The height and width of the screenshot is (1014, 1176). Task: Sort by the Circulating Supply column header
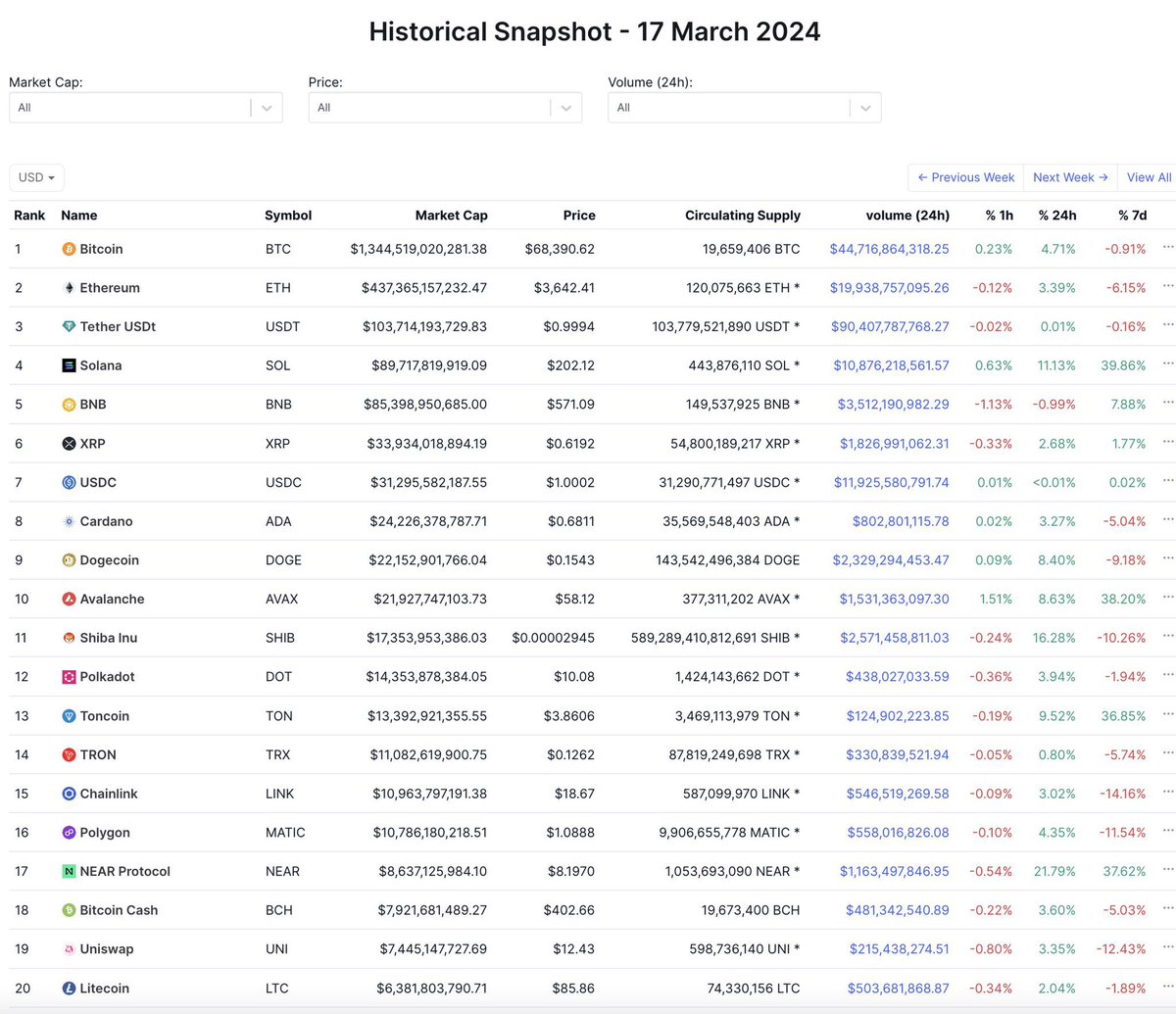tap(743, 216)
